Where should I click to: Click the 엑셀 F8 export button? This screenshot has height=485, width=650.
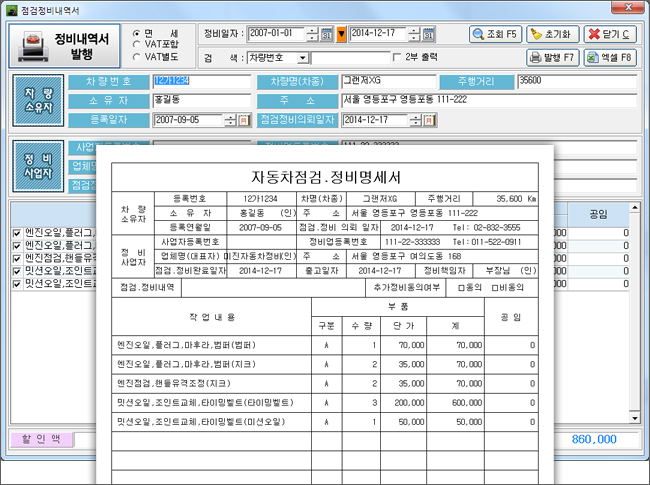(x=610, y=58)
